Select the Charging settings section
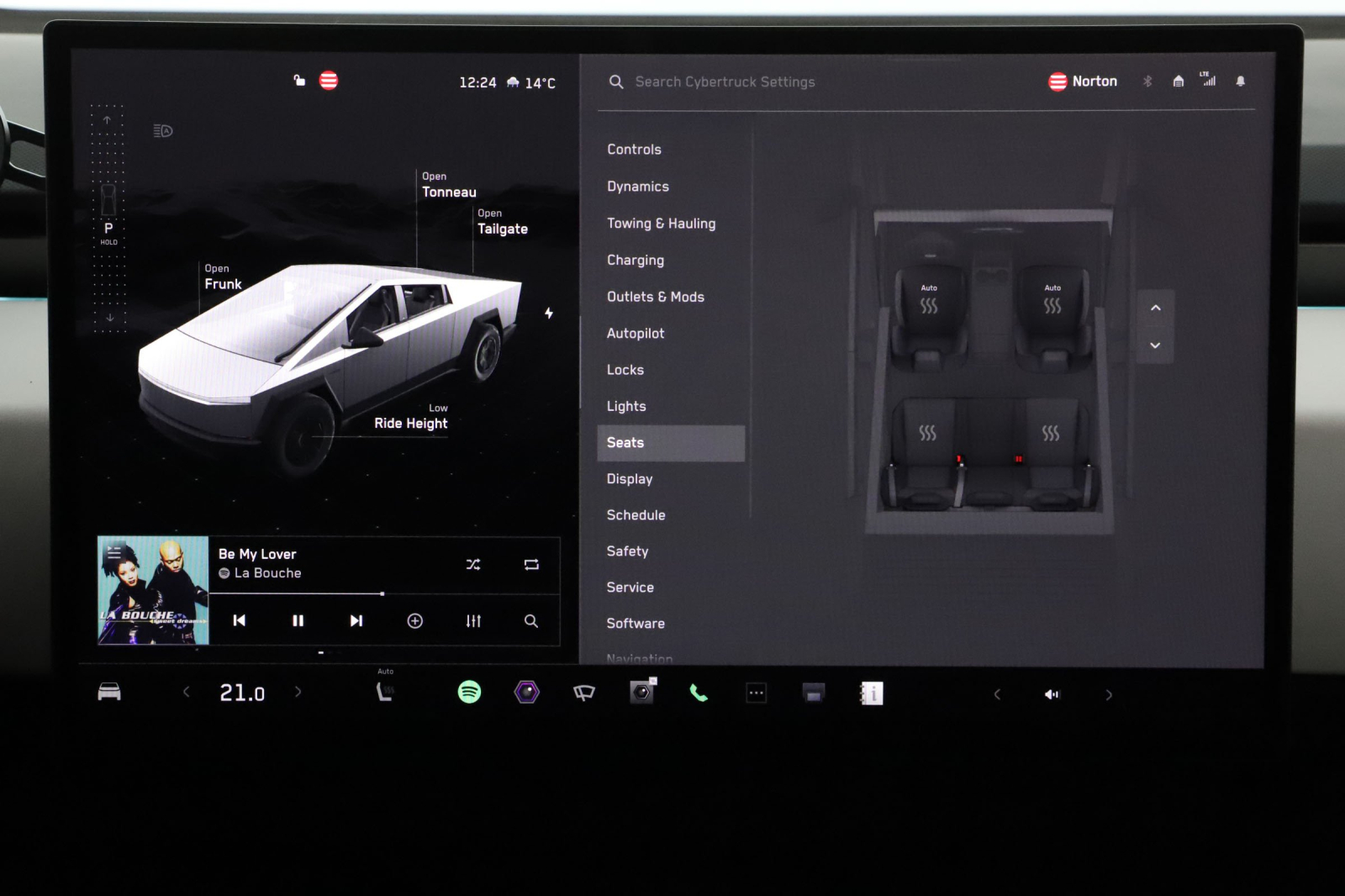Screen dimensions: 1345x896 point(636,260)
